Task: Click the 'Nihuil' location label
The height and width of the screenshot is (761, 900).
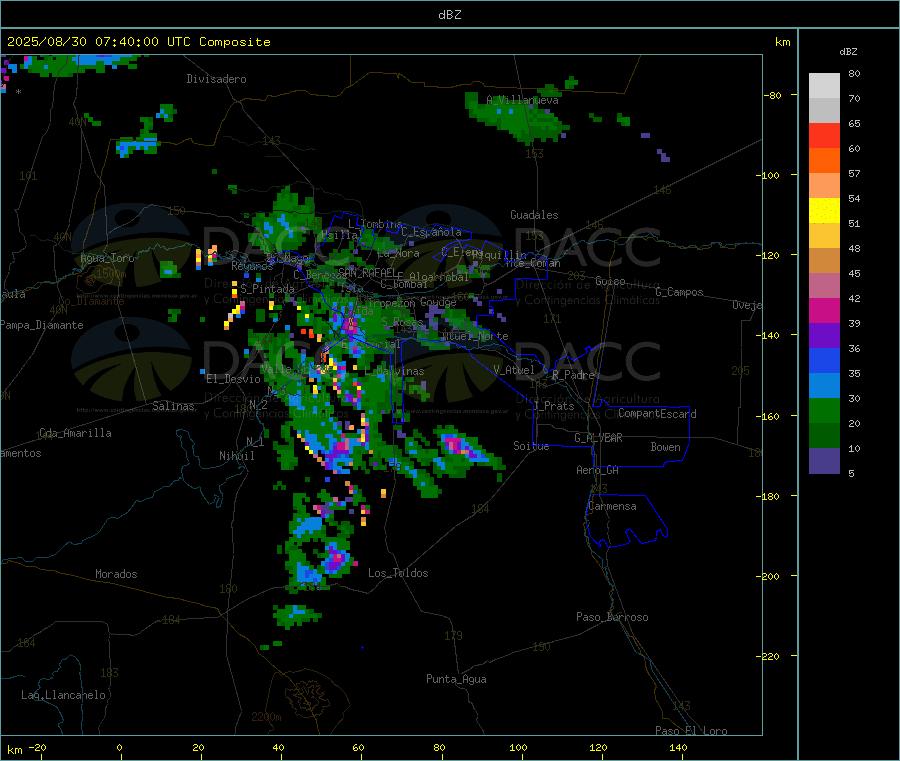Action: click(x=236, y=456)
